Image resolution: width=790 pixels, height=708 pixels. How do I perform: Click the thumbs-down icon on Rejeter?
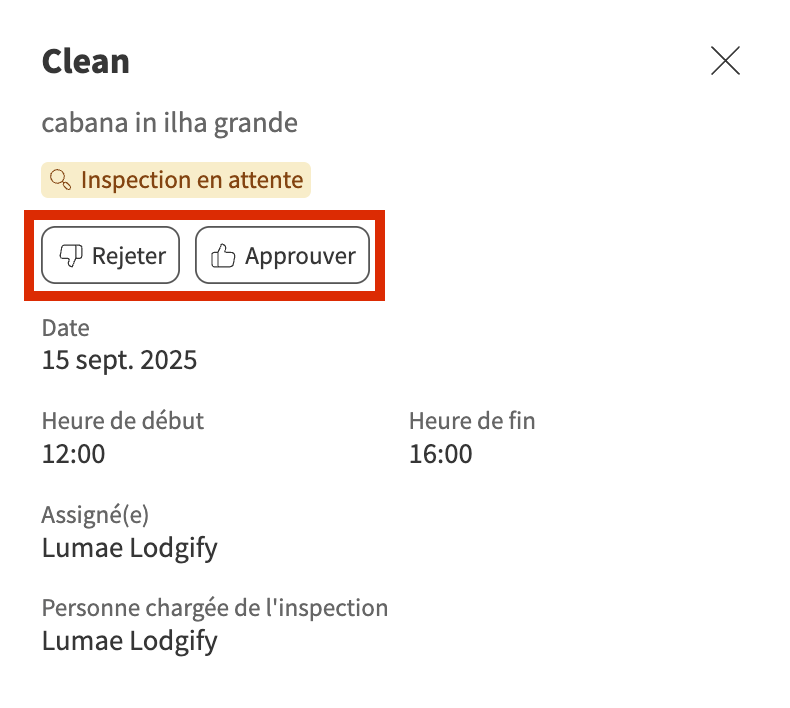(70, 256)
